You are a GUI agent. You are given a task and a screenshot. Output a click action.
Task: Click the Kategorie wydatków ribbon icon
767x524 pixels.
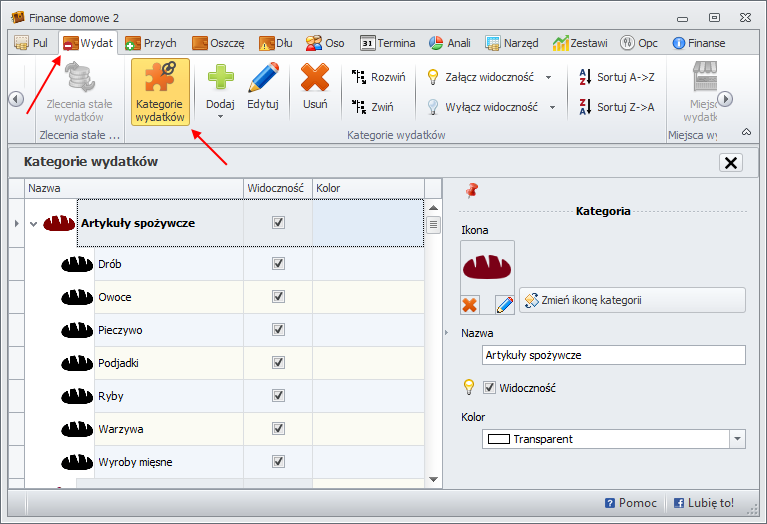pos(160,79)
